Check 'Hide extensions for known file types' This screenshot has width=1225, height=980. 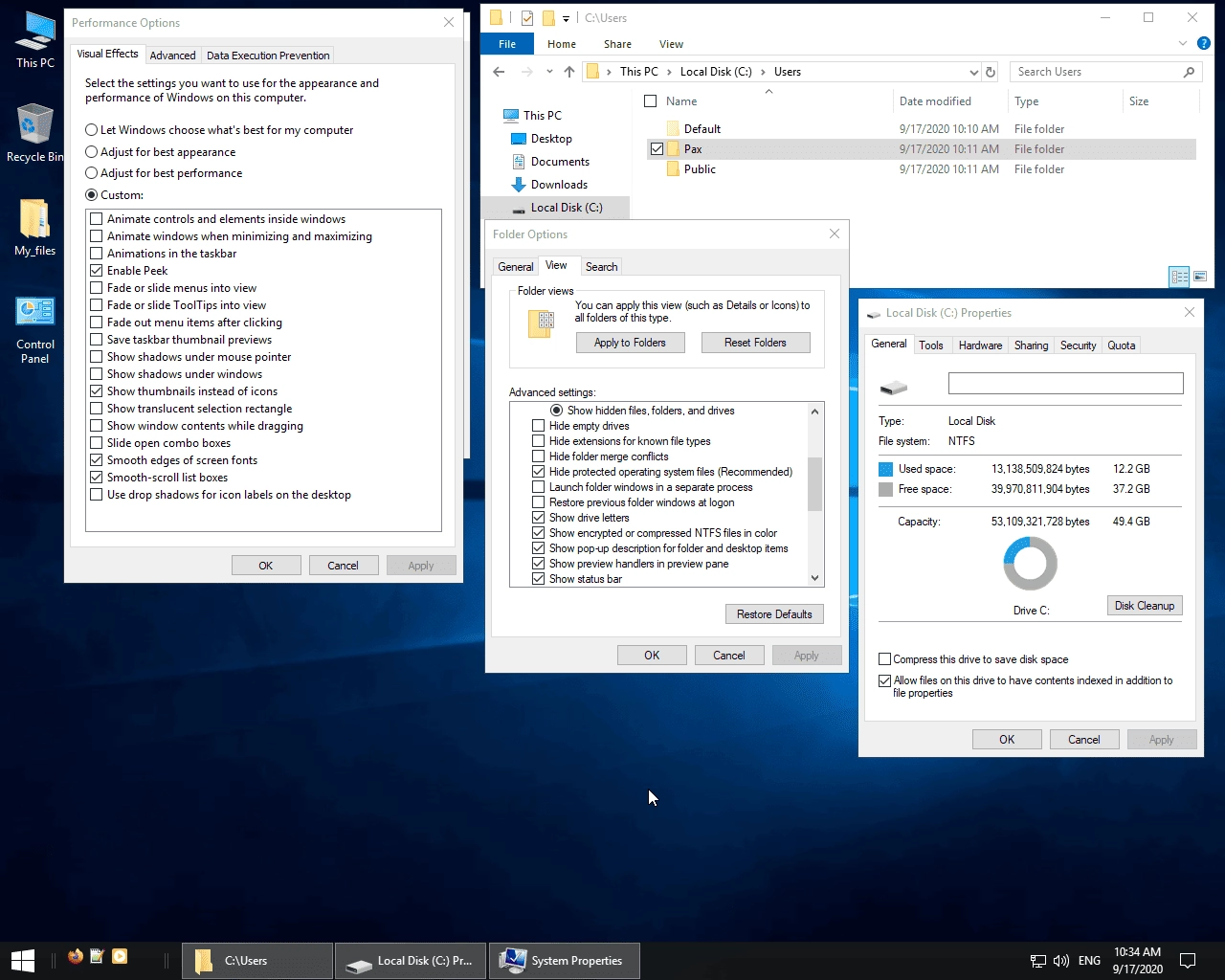pyautogui.click(x=538, y=441)
